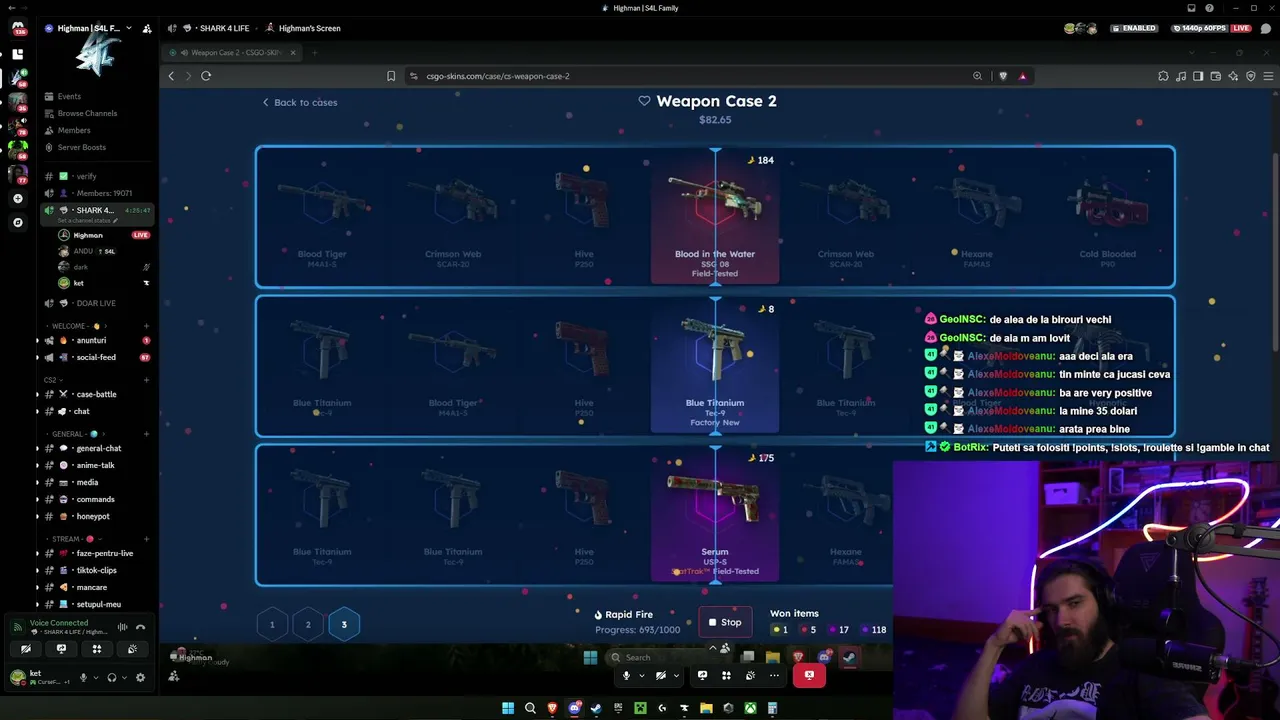The height and width of the screenshot is (720, 1280).
Task: Click the Serum USP-S winning card
Action: [715, 515]
